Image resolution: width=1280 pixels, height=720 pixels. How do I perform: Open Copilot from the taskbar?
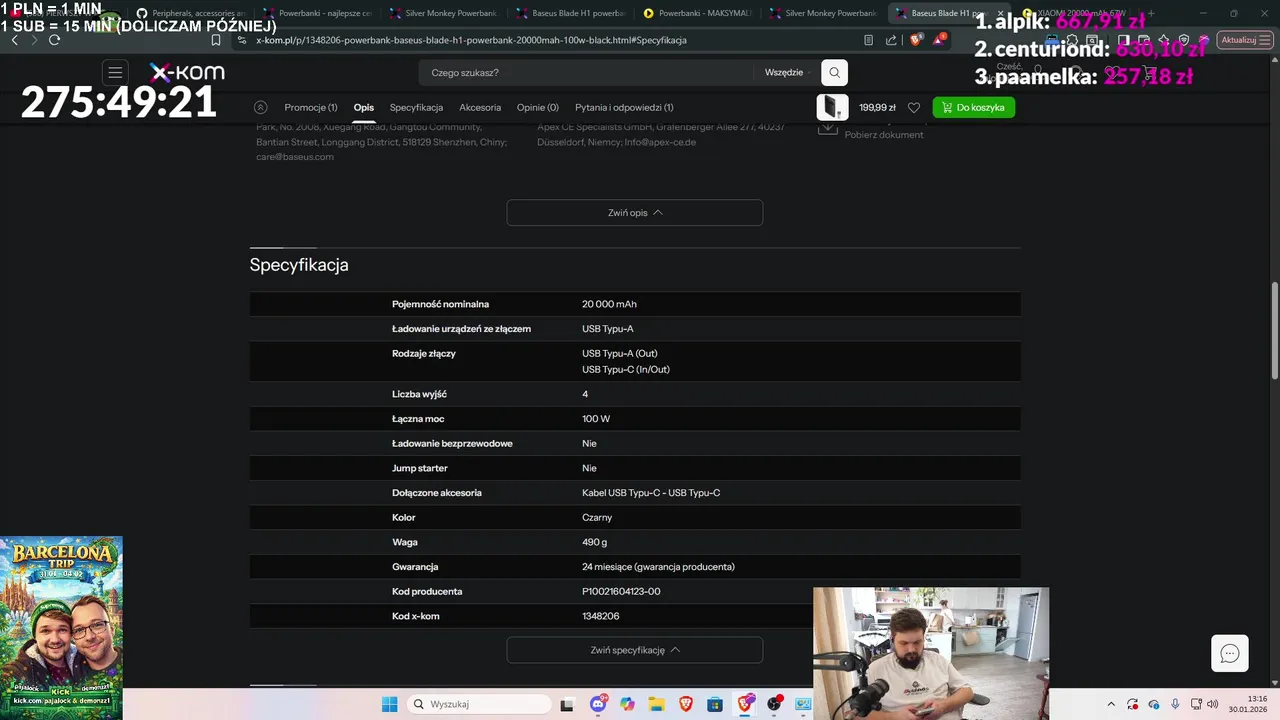pos(627,704)
